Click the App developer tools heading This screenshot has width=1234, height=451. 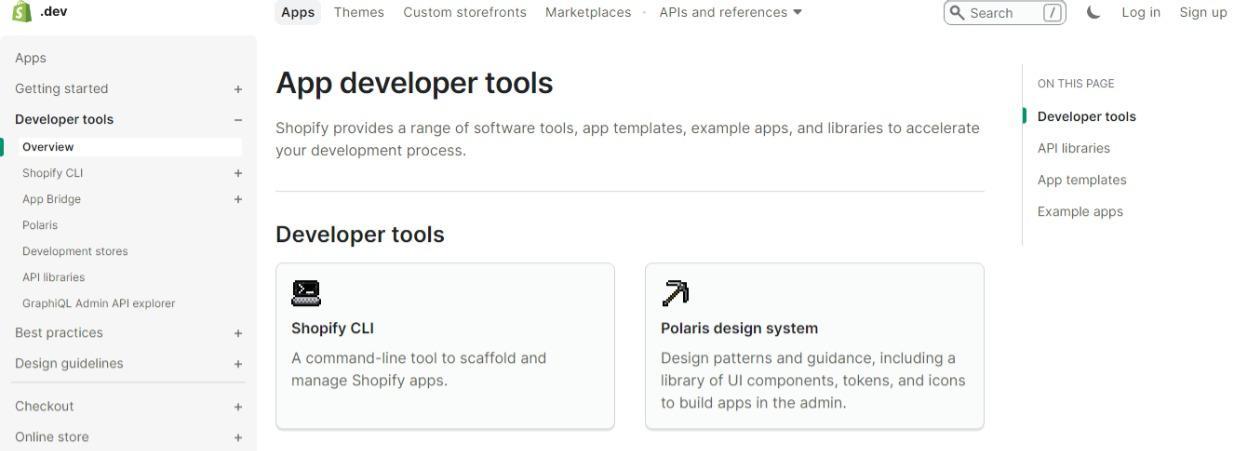pyautogui.click(x=414, y=84)
